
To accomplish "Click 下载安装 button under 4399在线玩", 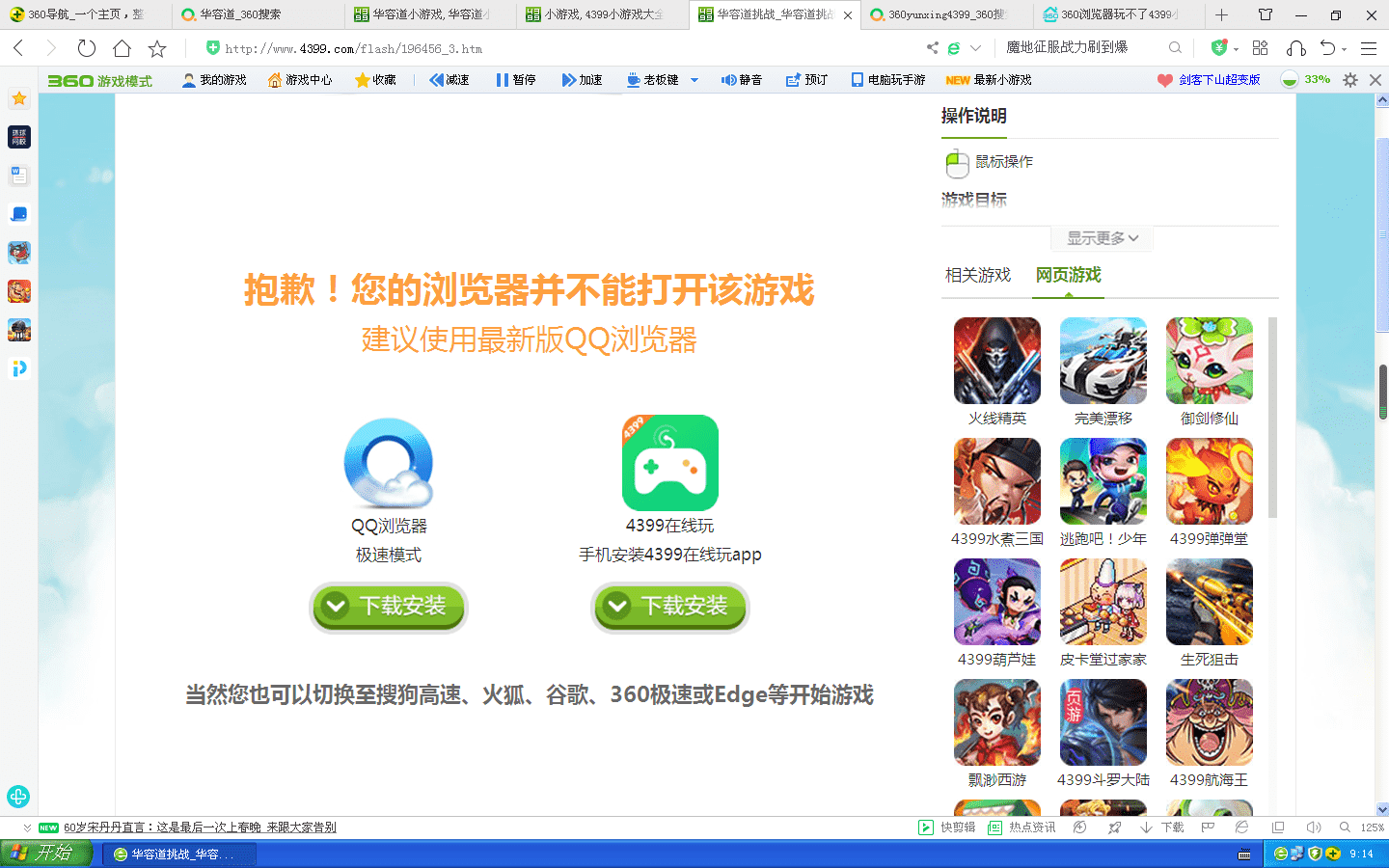I will click(x=670, y=607).
